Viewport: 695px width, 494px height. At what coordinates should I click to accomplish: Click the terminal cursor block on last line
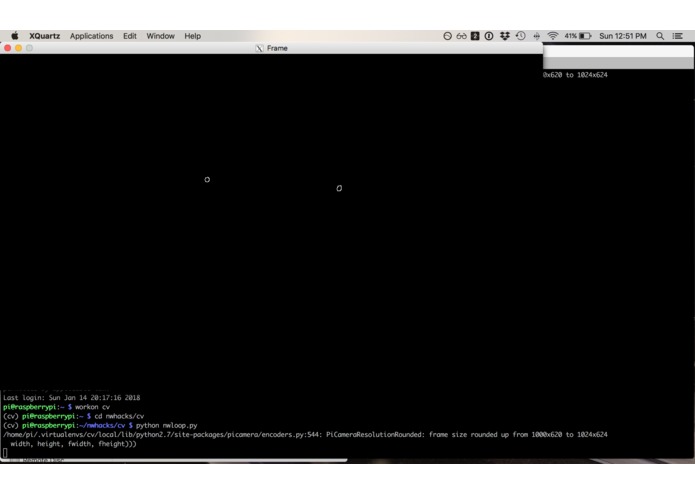coord(5,453)
